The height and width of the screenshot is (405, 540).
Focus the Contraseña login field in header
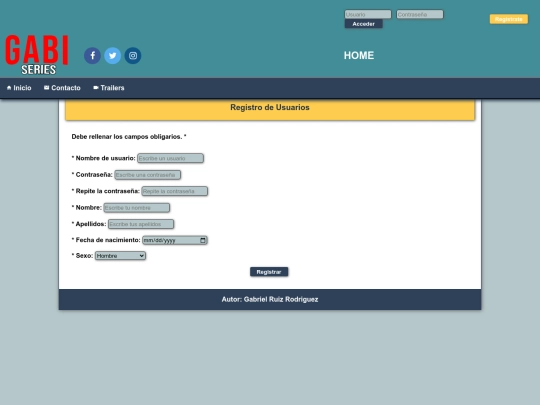click(420, 14)
